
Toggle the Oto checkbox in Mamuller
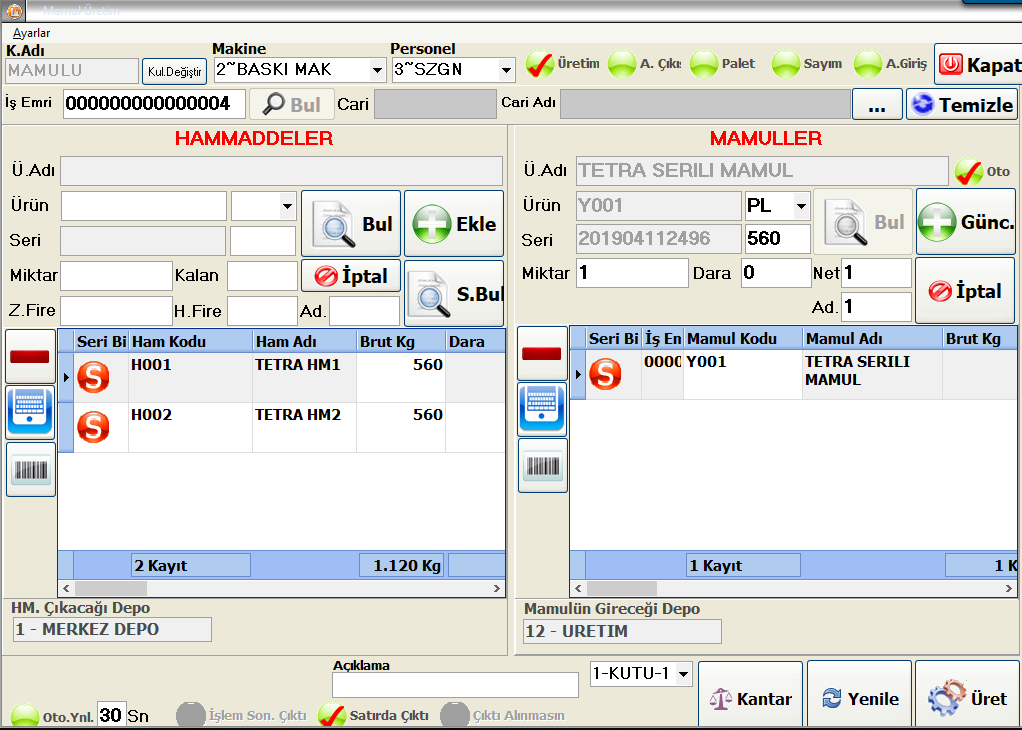(x=967, y=171)
